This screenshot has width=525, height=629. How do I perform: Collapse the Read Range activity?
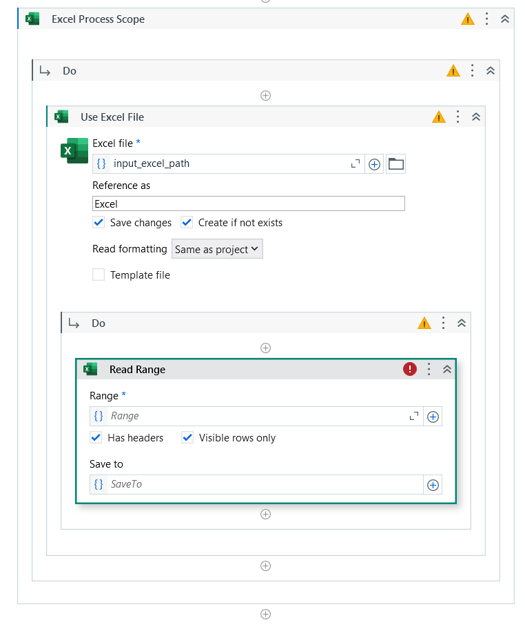tap(447, 369)
